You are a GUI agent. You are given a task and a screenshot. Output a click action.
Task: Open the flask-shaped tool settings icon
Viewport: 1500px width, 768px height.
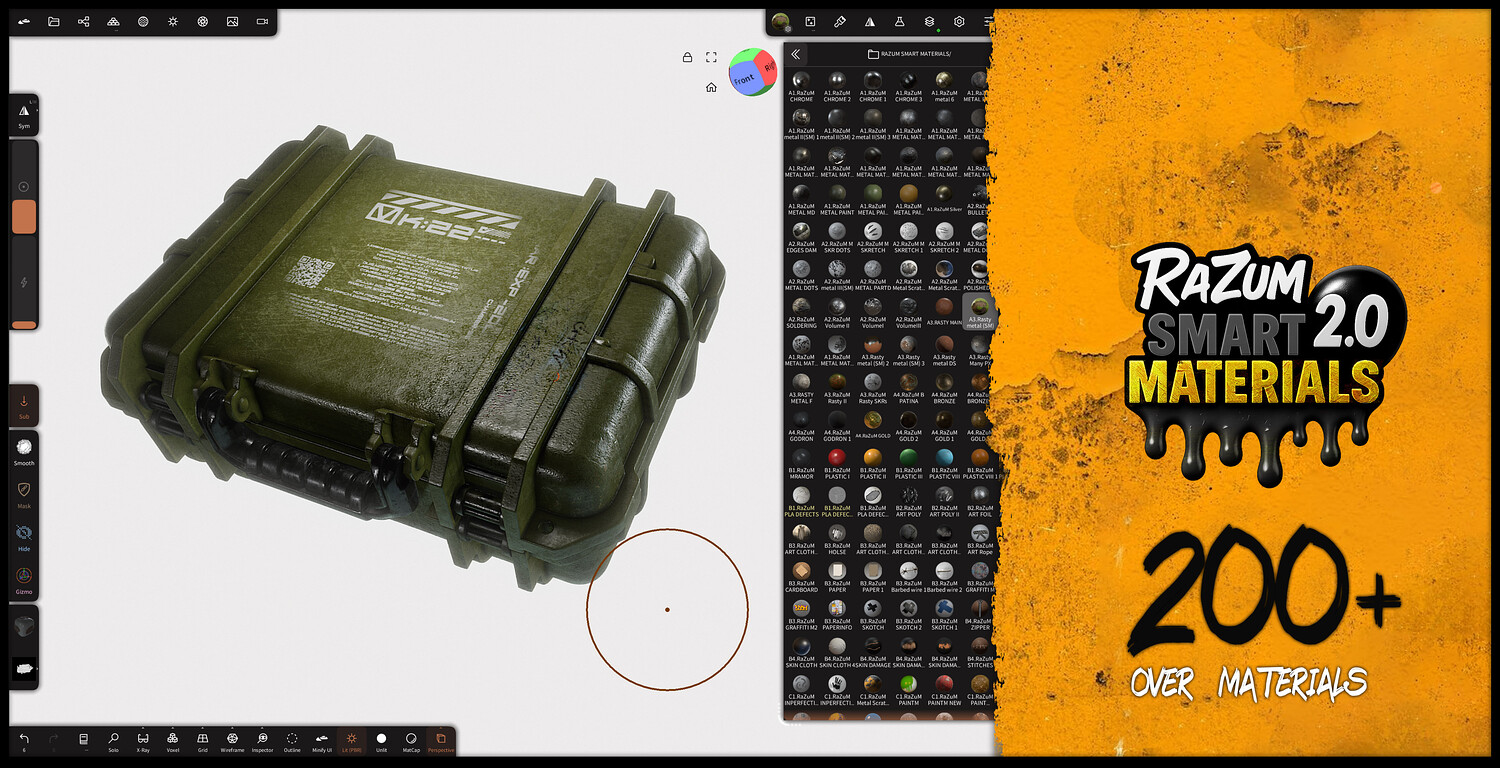(x=899, y=21)
